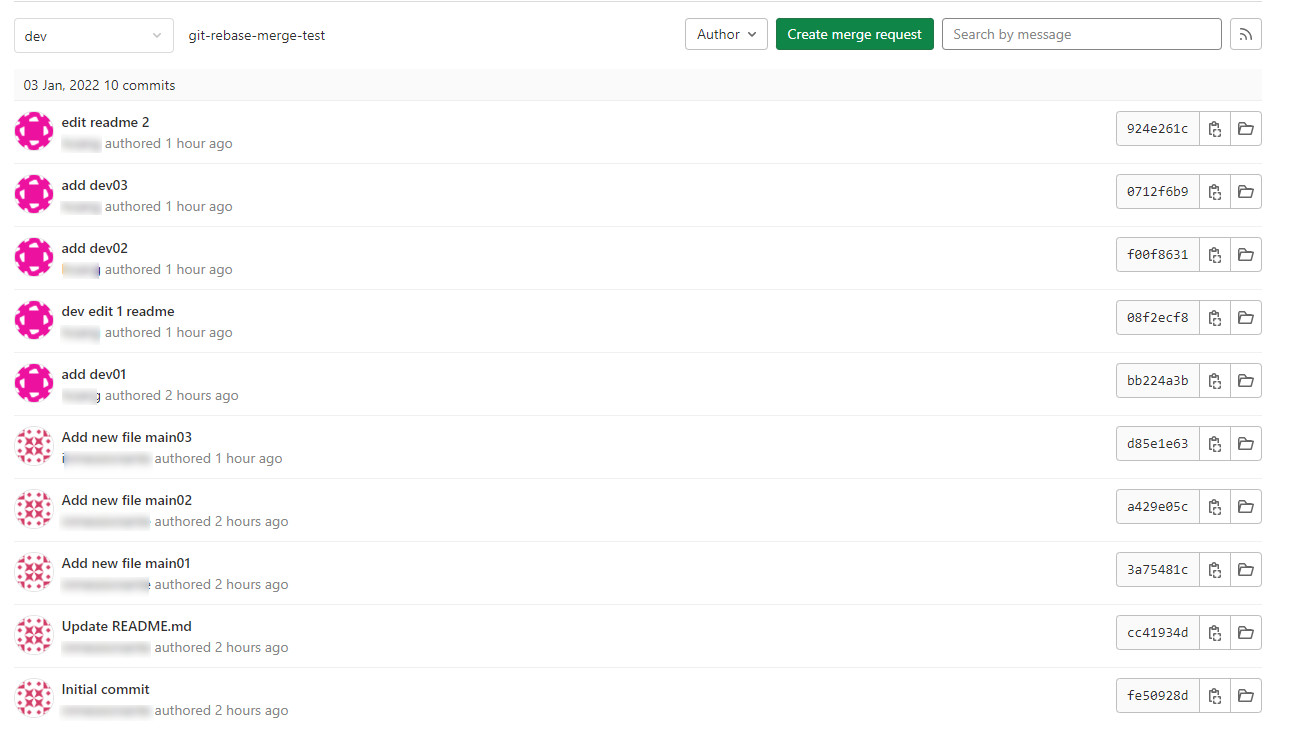This screenshot has width=1298, height=737.
Task: Open the dev branch selector dropdown
Action: pos(94,36)
